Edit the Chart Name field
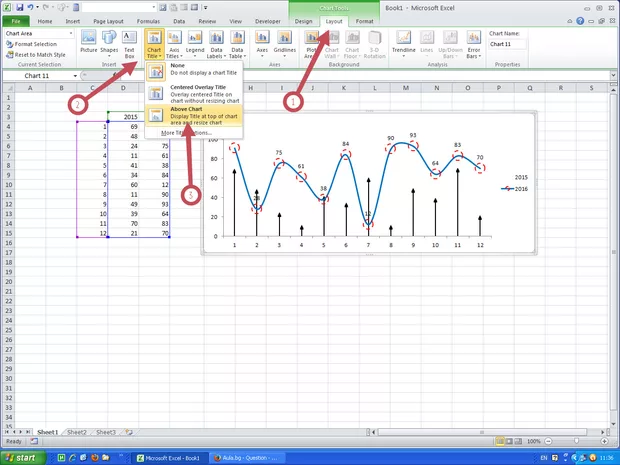This screenshot has height=465, width=620. 507,44
